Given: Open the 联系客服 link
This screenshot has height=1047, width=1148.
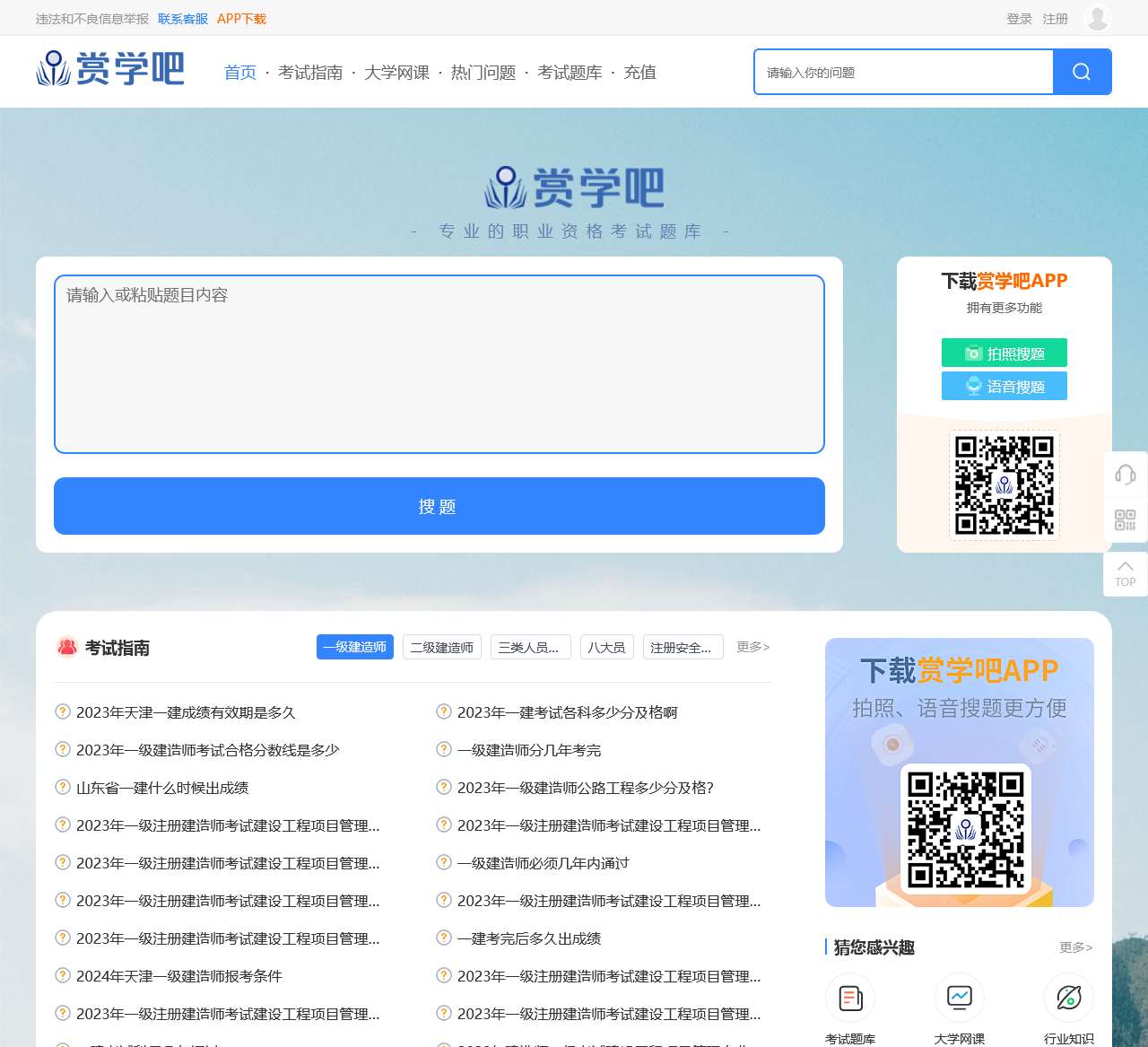Looking at the screenshot, I should tap(183, 19).
